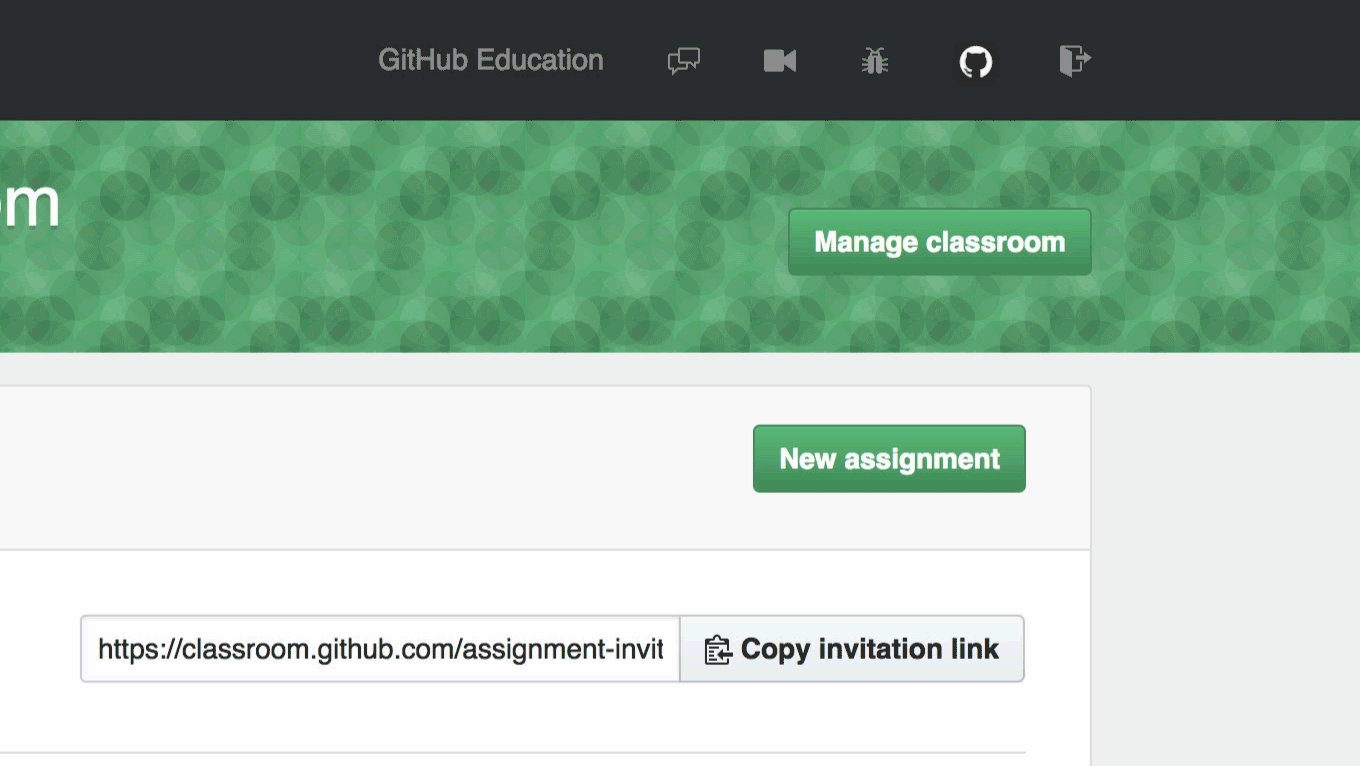The width and height of the screenshot is (1360, 766).
Task: Focus the invitation URL text field
Action: [380, 649]
